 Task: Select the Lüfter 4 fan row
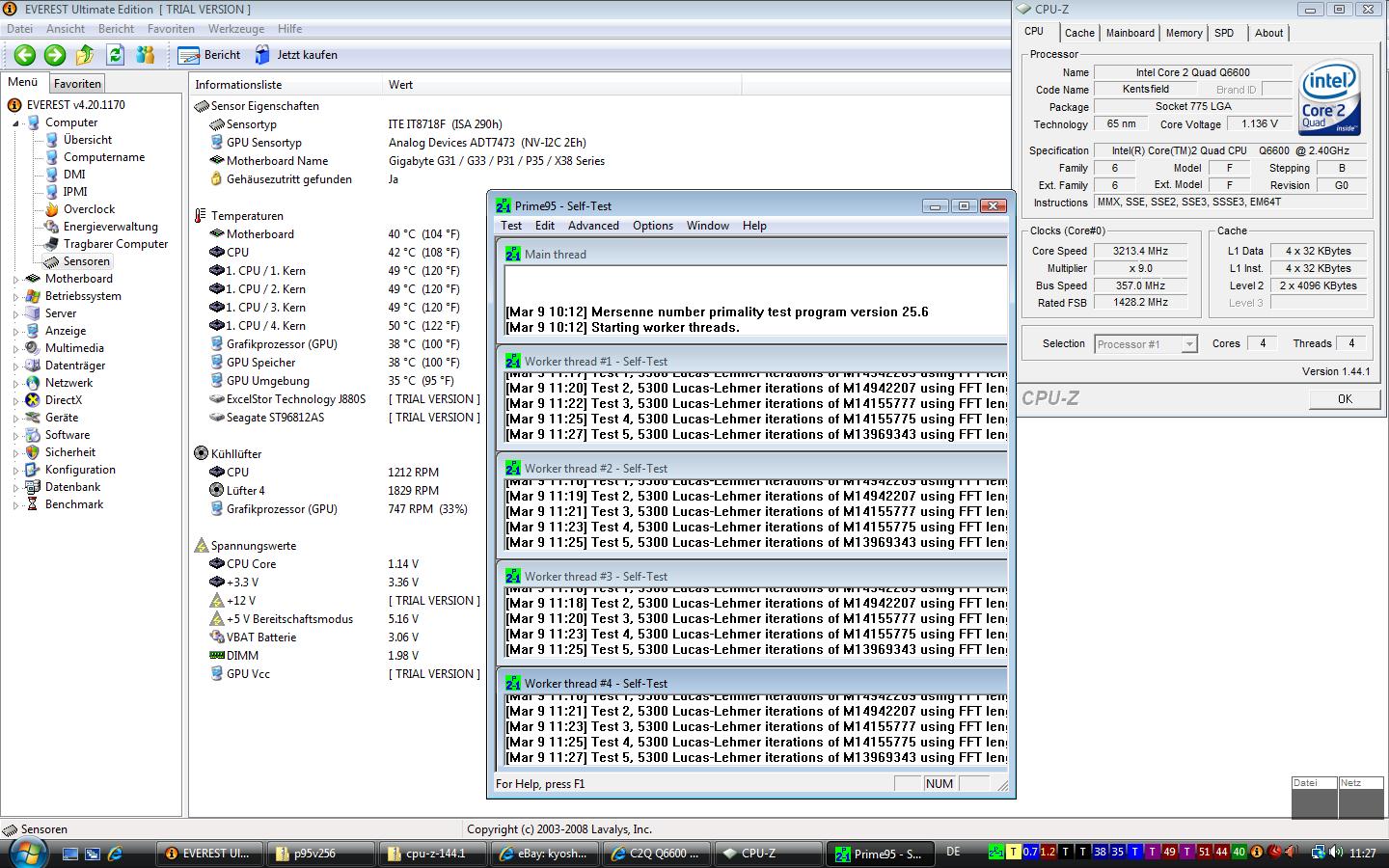coord(336,491)
